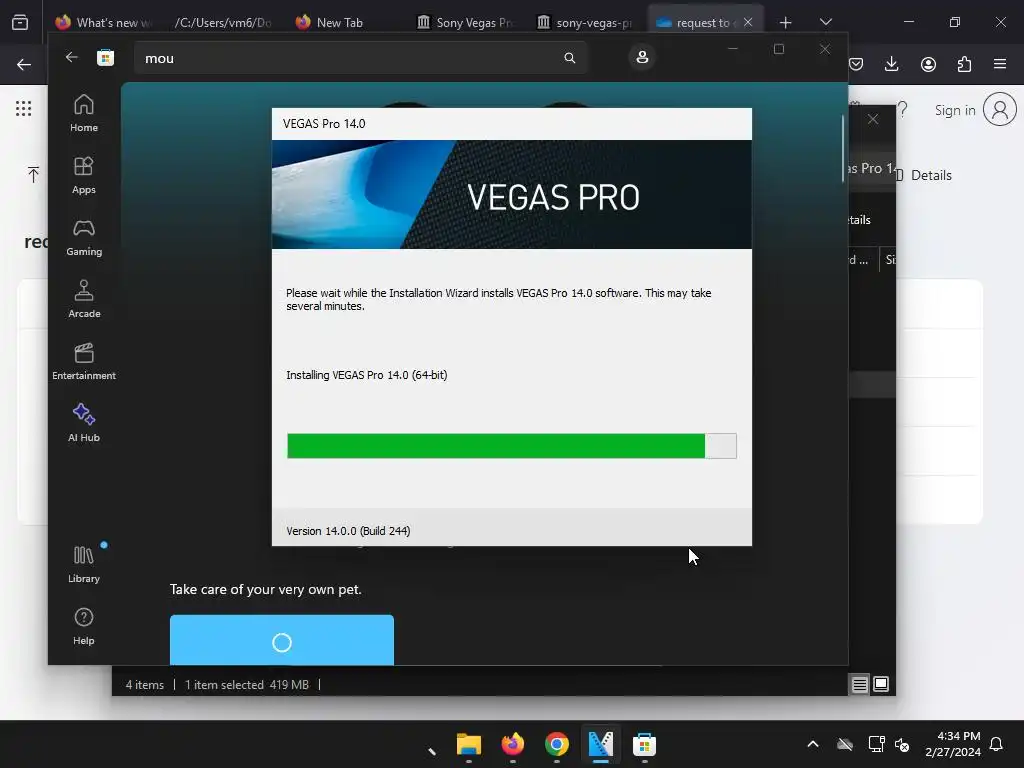Click 'Take care of your very own pet.' text

click(265, 589)
